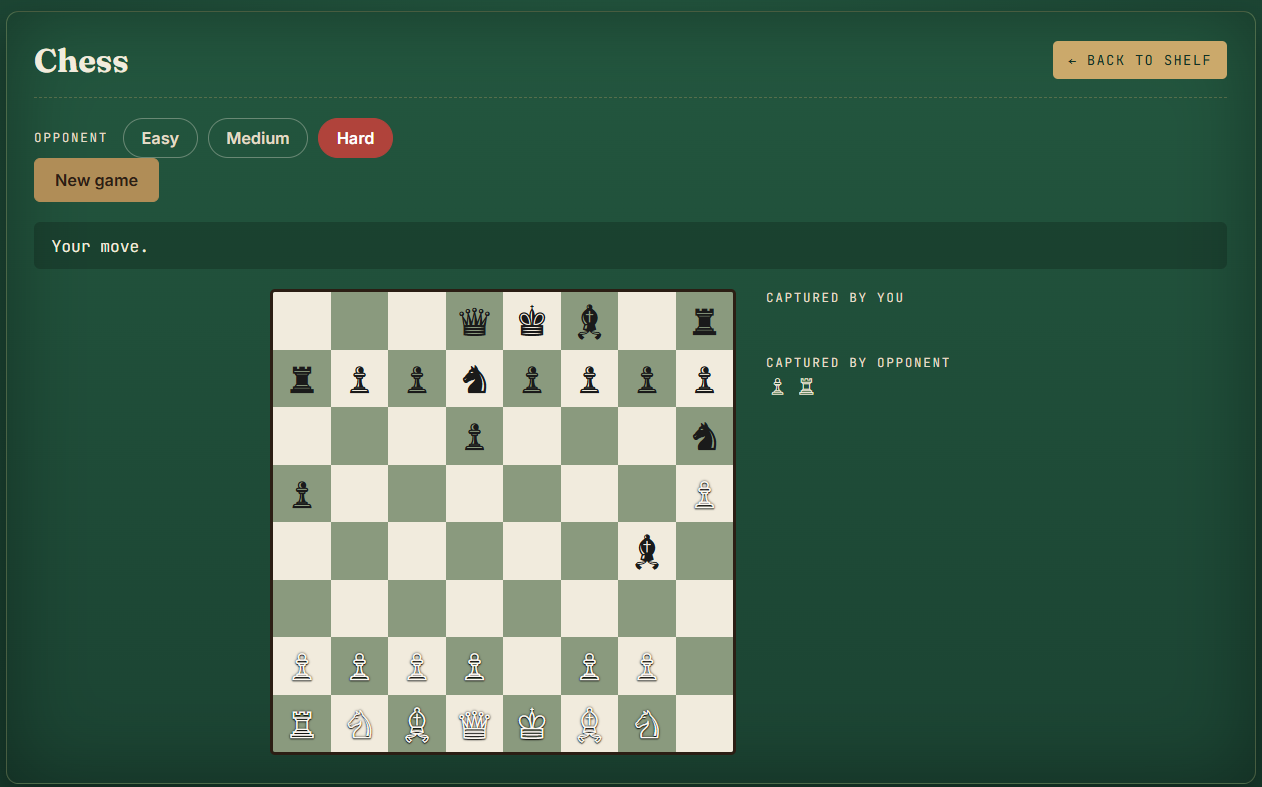Select the black rook on h8 corner
The image size is (1262, 787).
[705, 321]
